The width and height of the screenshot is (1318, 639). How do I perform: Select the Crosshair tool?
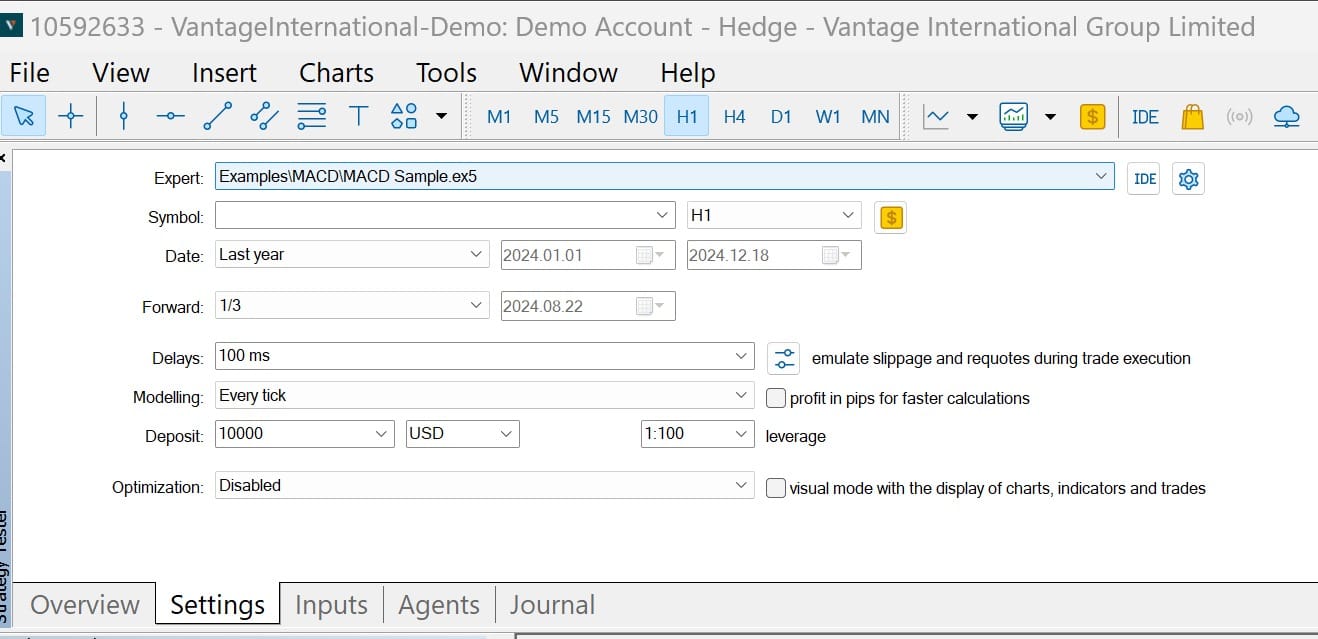click(x=70, y=116)
